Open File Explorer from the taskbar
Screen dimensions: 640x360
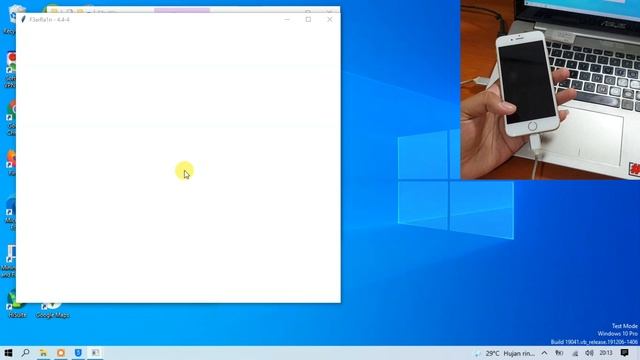(43, 353)
